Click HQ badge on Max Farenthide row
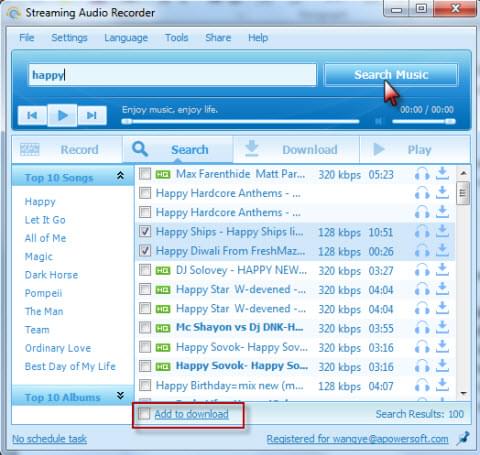 click(x=163, y=174)
